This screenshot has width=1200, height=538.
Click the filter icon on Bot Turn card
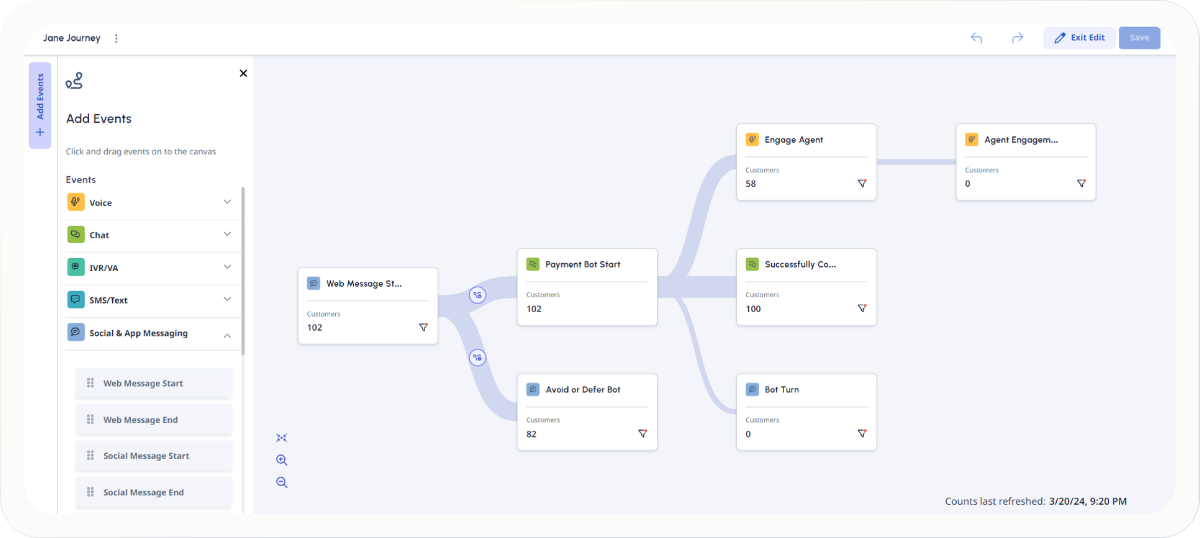tap(861, 434)
